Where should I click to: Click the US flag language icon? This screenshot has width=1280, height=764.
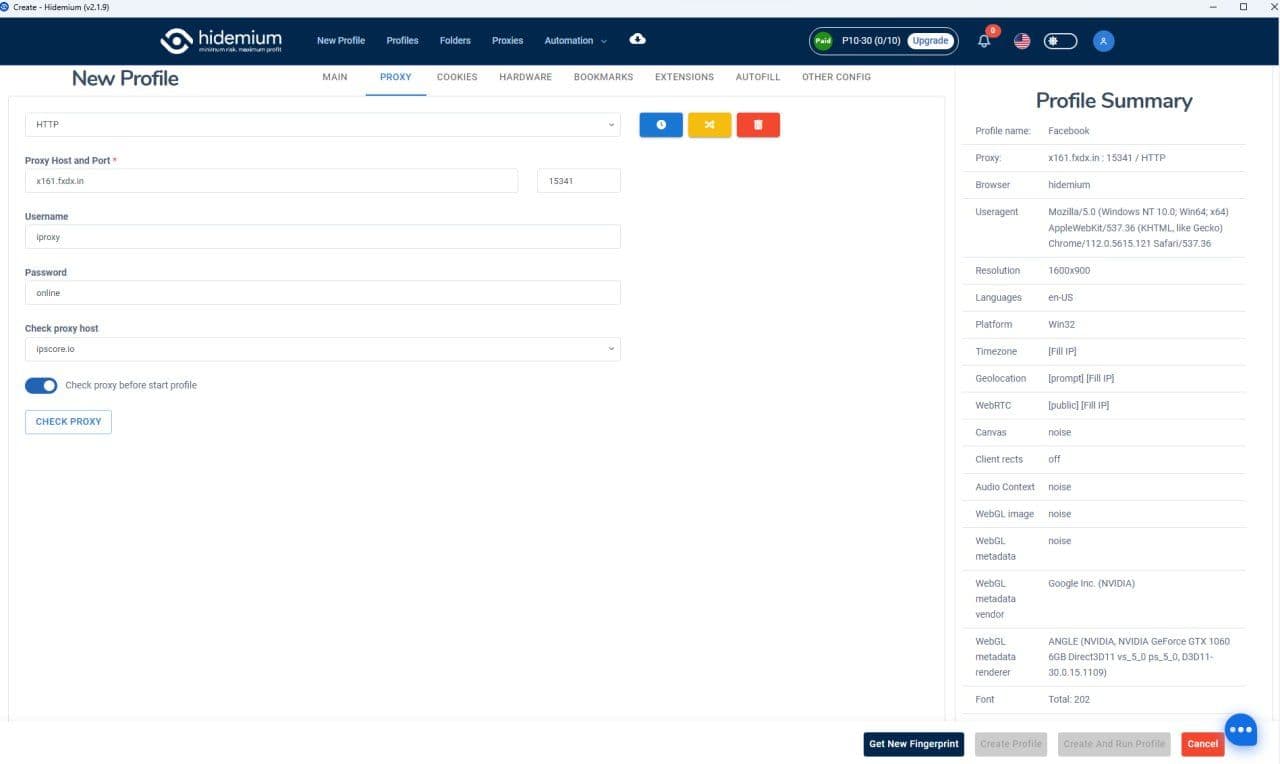click(x=1022, y=41)
